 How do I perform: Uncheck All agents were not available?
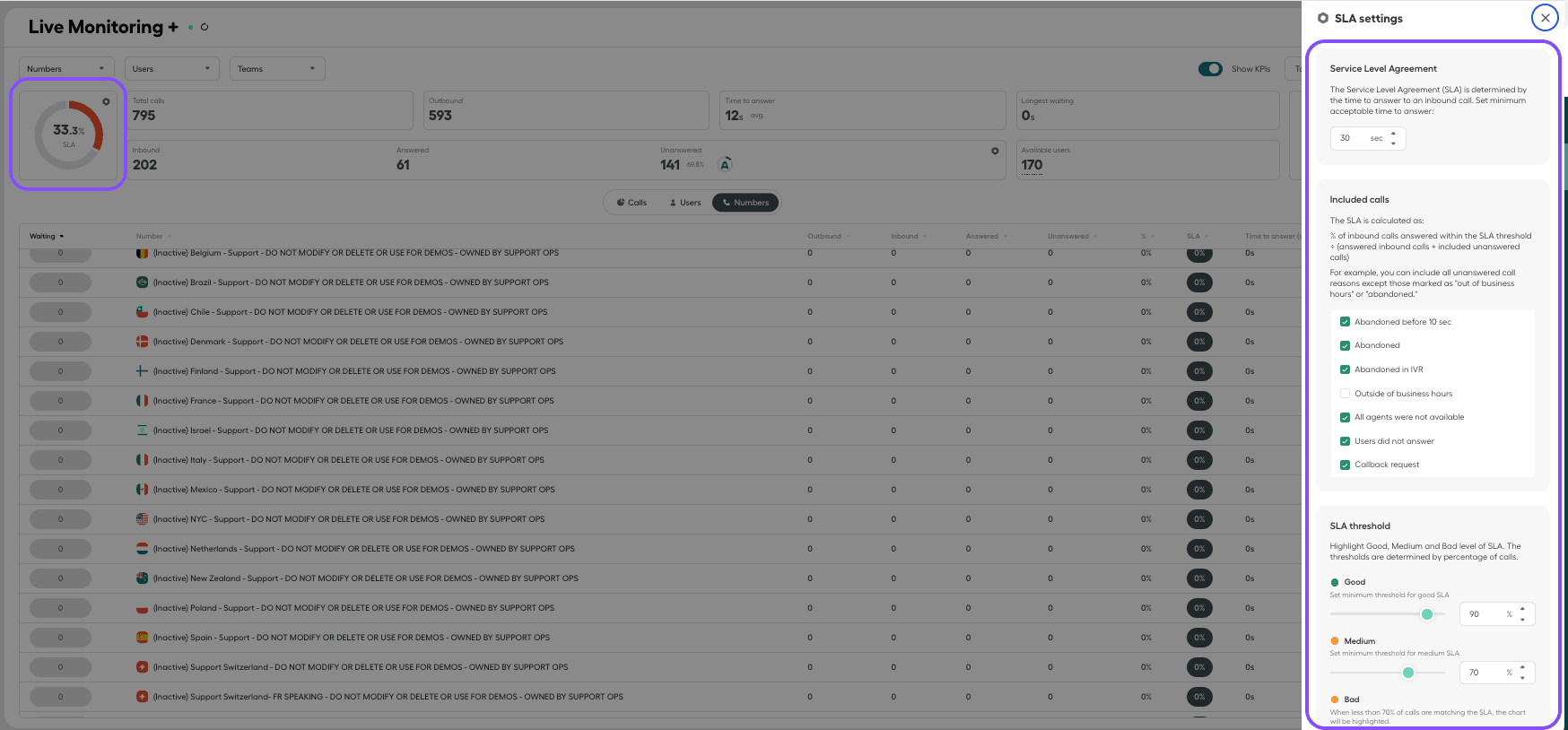pos(1345,417)
